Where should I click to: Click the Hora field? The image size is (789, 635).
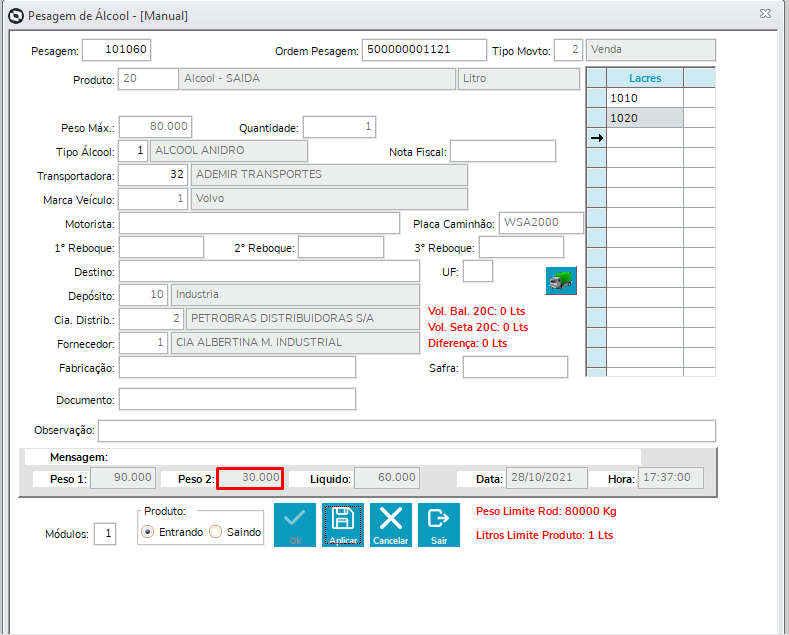pos(671,478)
